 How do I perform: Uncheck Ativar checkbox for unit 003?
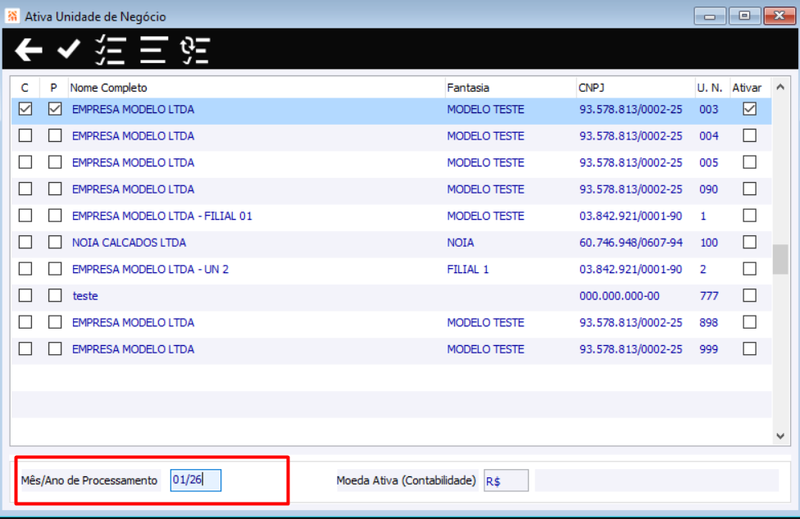point(749,109)
